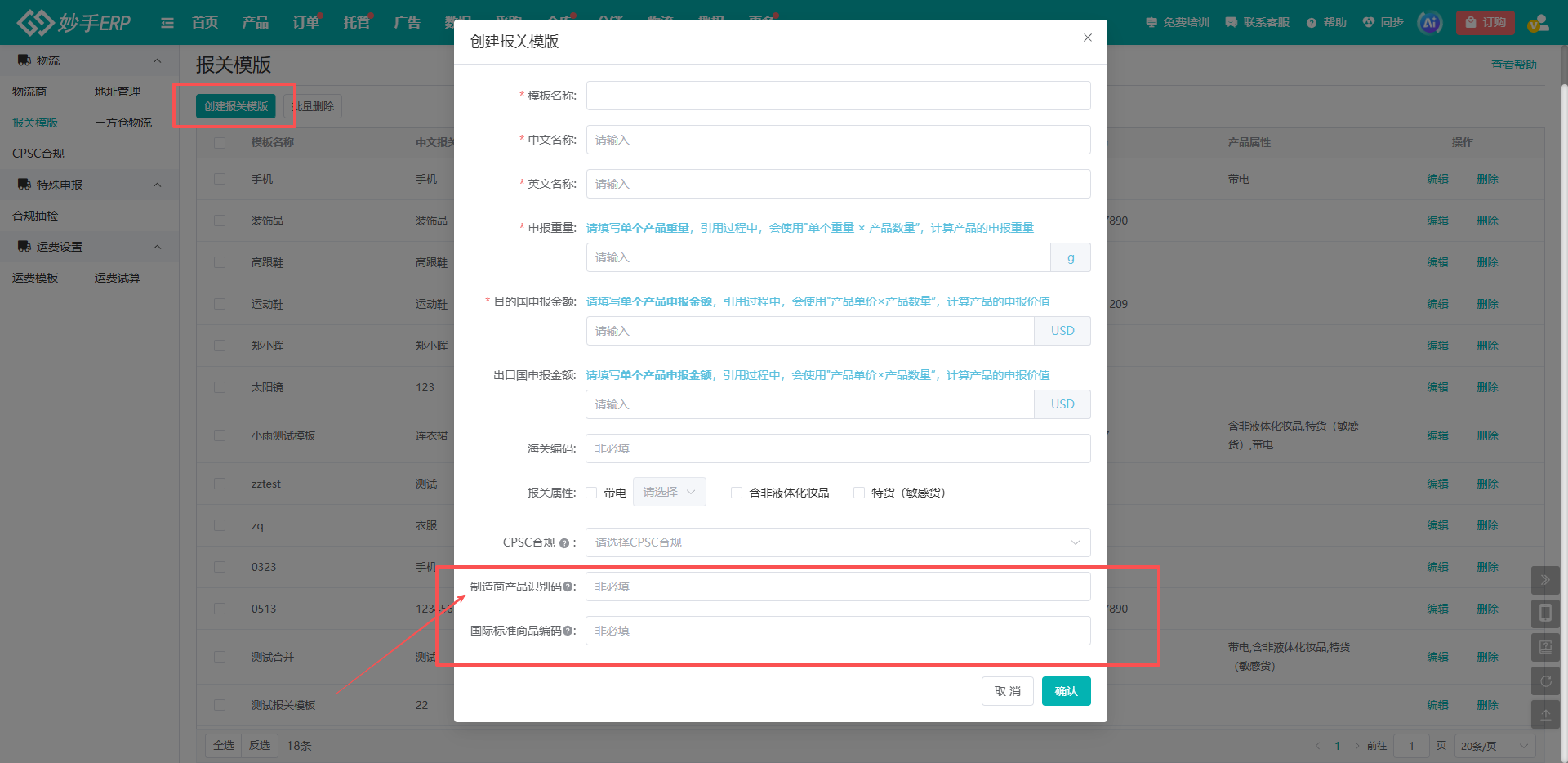The image size is (1568, 763).
Task: Click the 免费培训 training icon
Action: click(1151, 23)
